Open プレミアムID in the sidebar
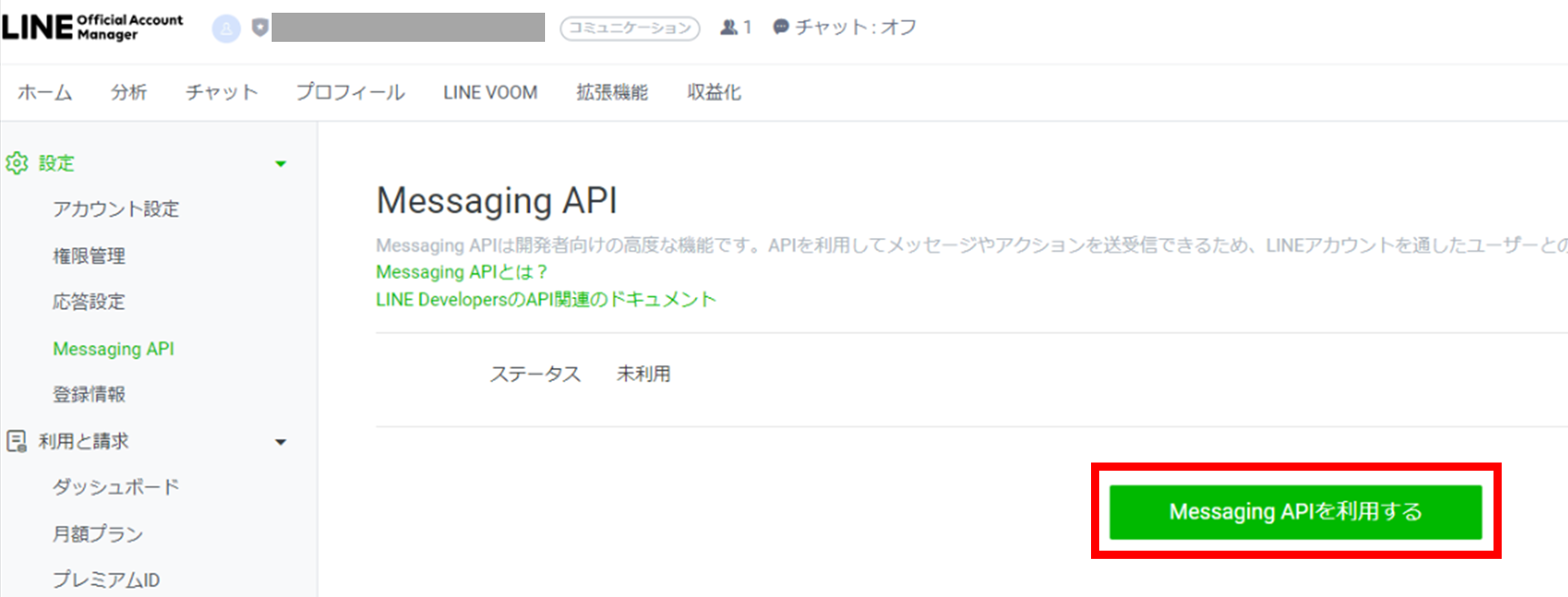The height and width of the screenshot is (597, 1568). coord(106,580)
